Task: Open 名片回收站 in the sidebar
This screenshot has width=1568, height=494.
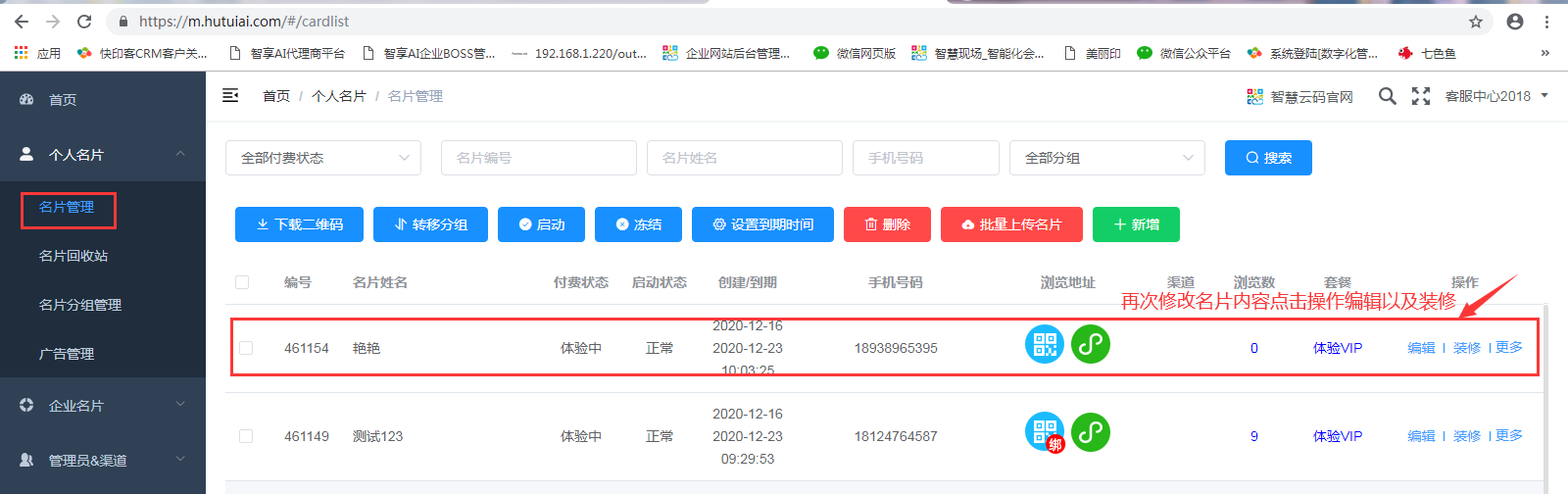Action: 73,256
